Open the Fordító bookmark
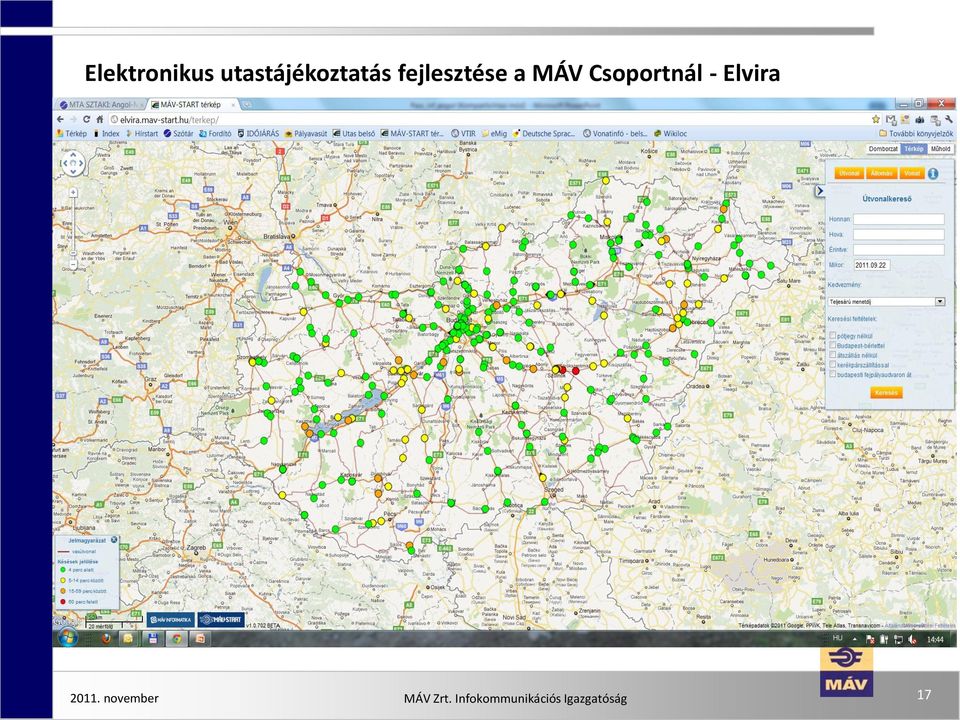The width and height of the screenshot is (960, 720). pos(216,133)
